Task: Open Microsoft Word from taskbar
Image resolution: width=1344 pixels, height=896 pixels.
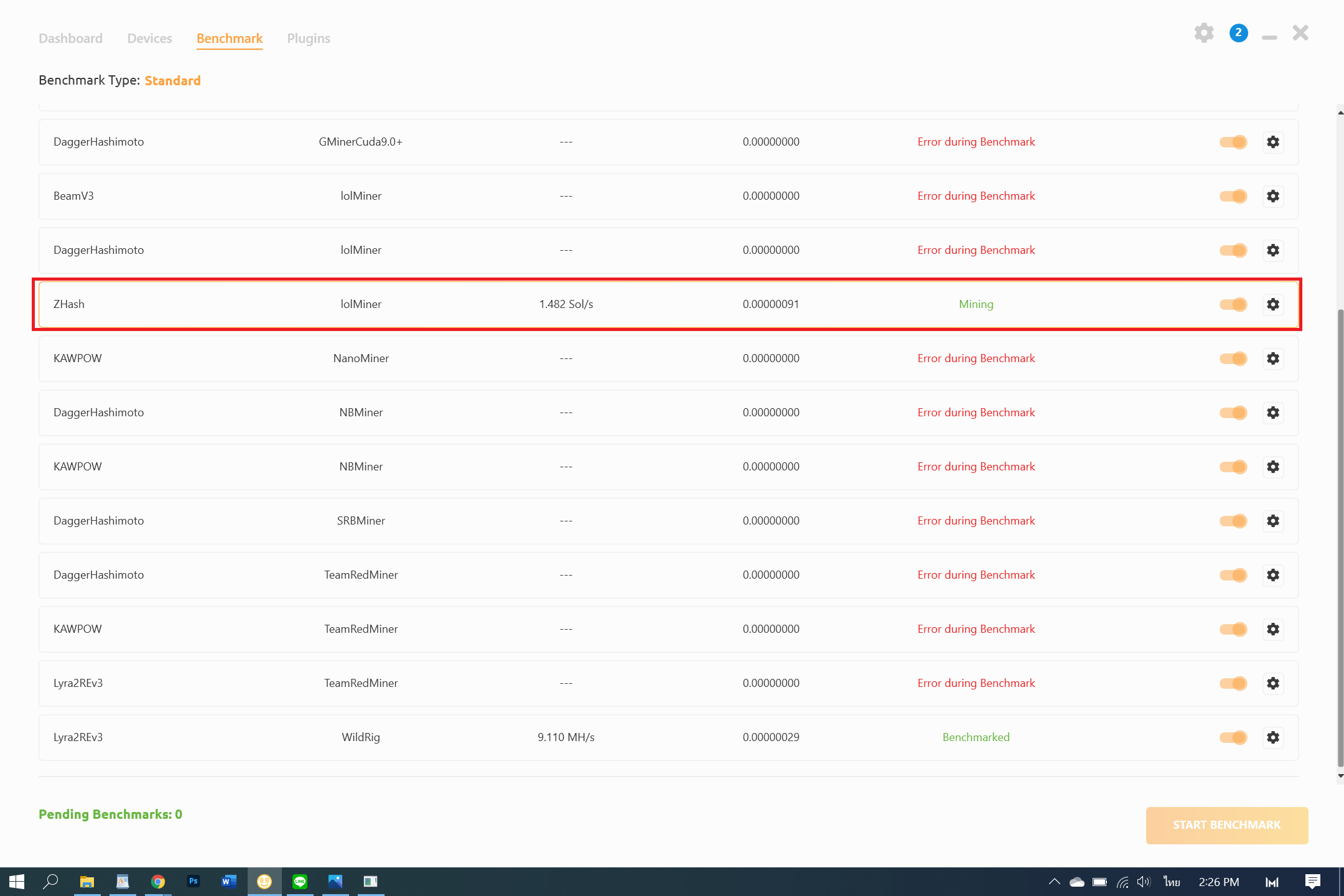Action: [x=228, y=882]
